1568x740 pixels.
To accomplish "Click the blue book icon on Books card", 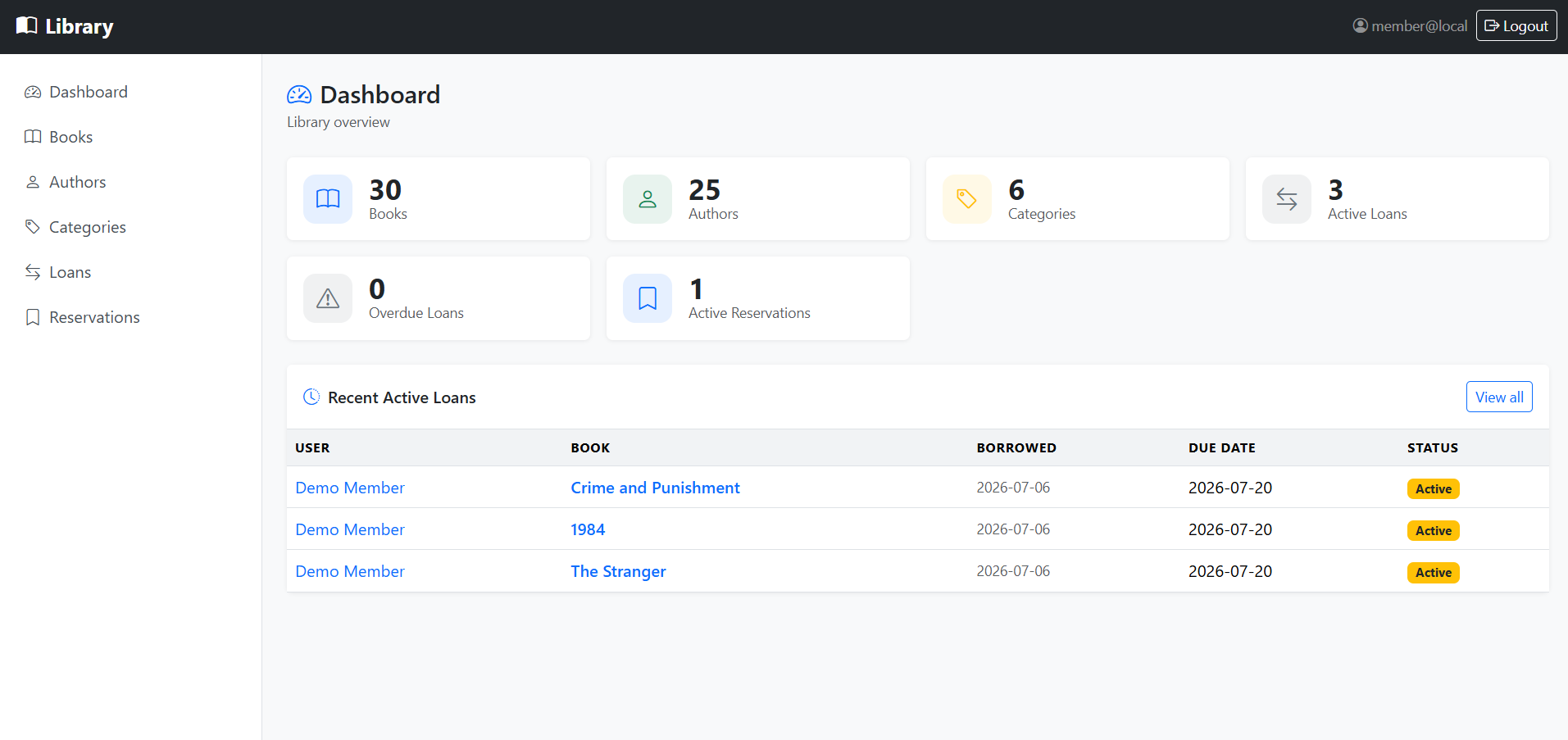I will [x=328, y=199].
